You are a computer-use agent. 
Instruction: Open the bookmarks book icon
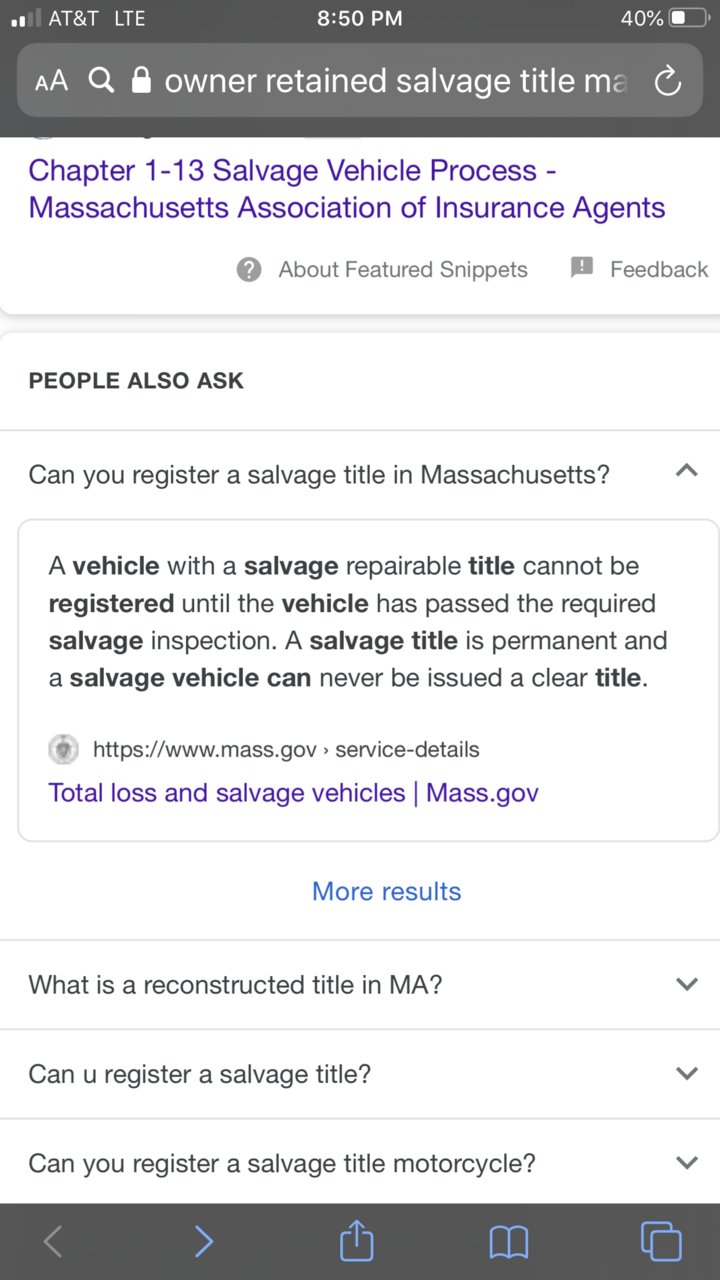(x=509, y=1243)
